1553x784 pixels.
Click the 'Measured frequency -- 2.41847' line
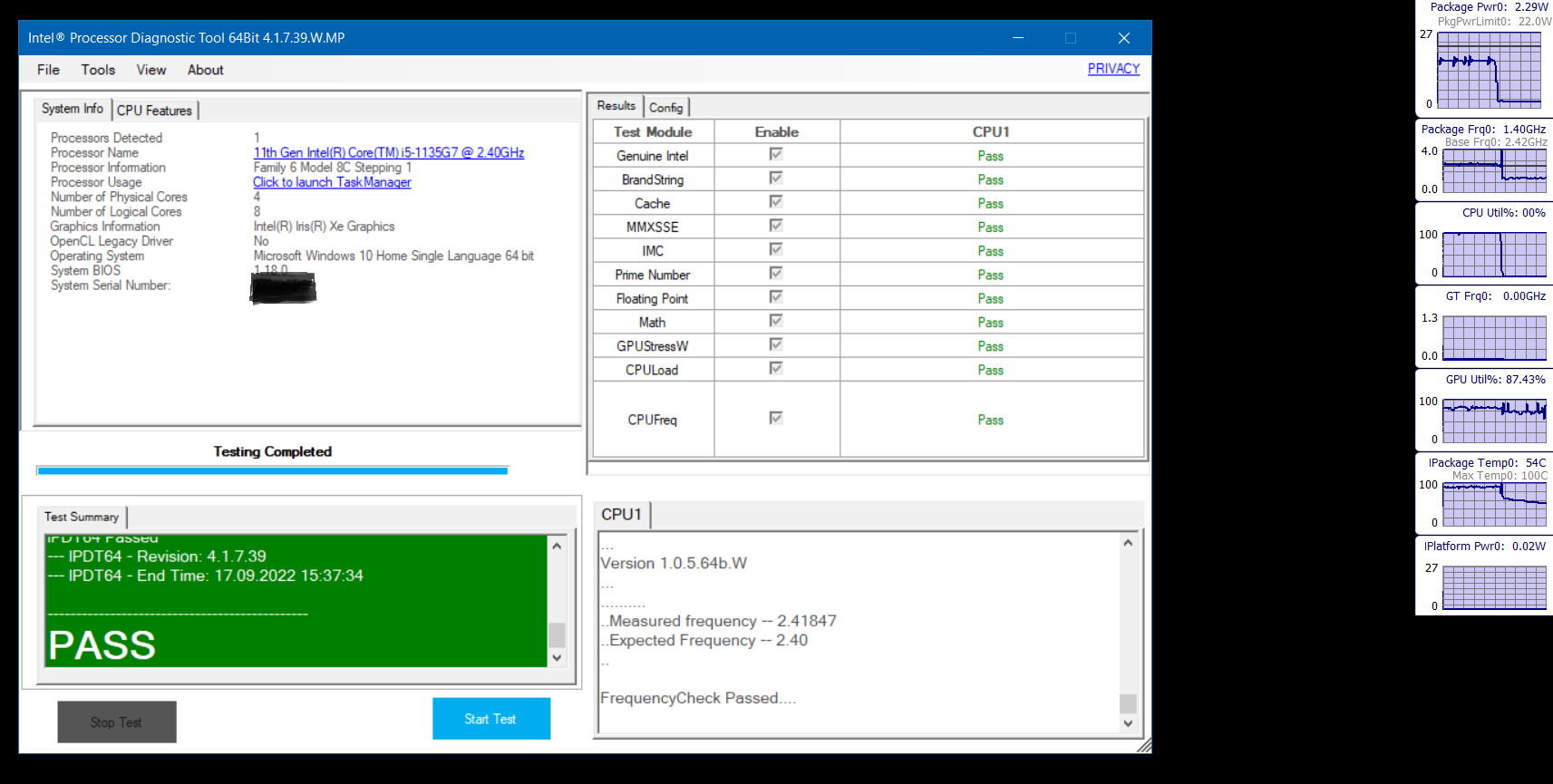[x=719, y=621]
